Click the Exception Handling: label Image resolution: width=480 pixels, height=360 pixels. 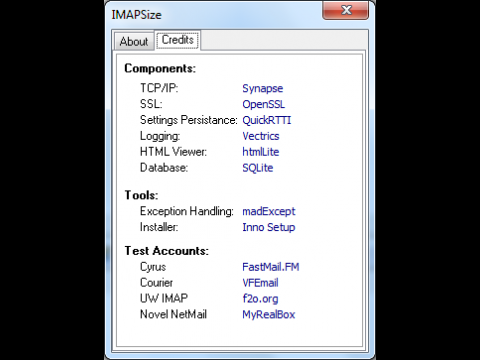point(187,211)
